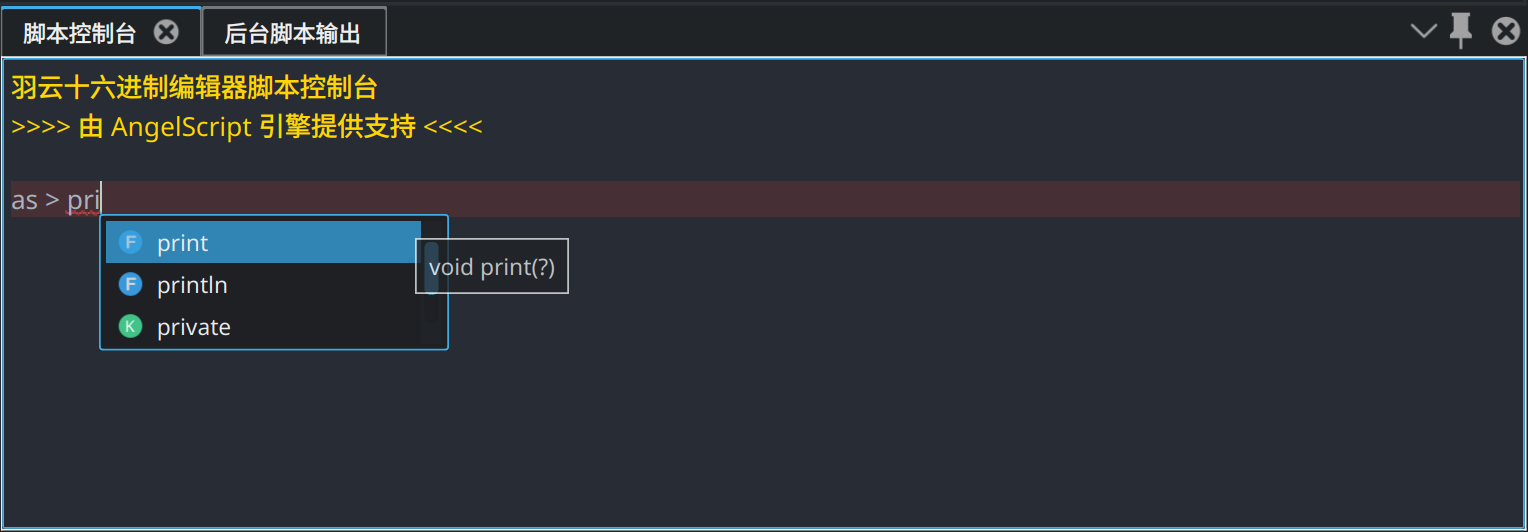Click the 羽云十六进制编辑器脚本控制台 header line

coord(194,87)
